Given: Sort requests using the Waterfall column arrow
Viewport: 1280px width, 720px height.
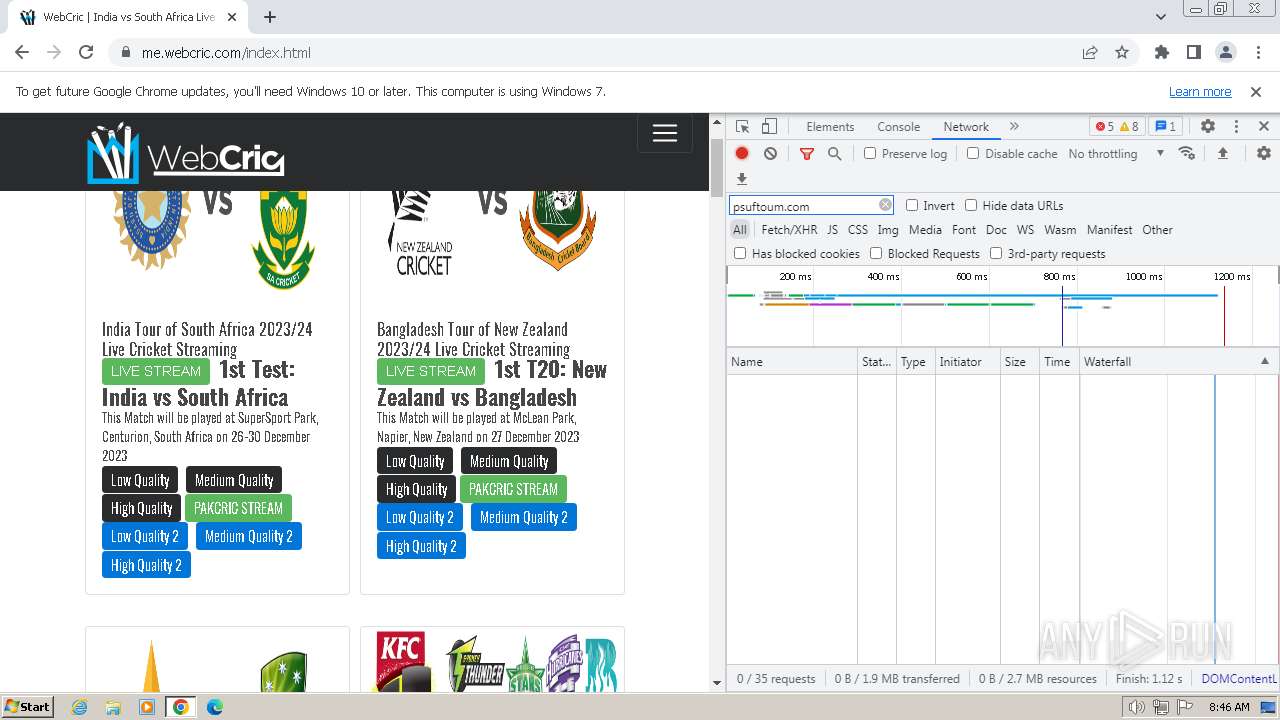Looking at the screenshot, I should 1264,361.
